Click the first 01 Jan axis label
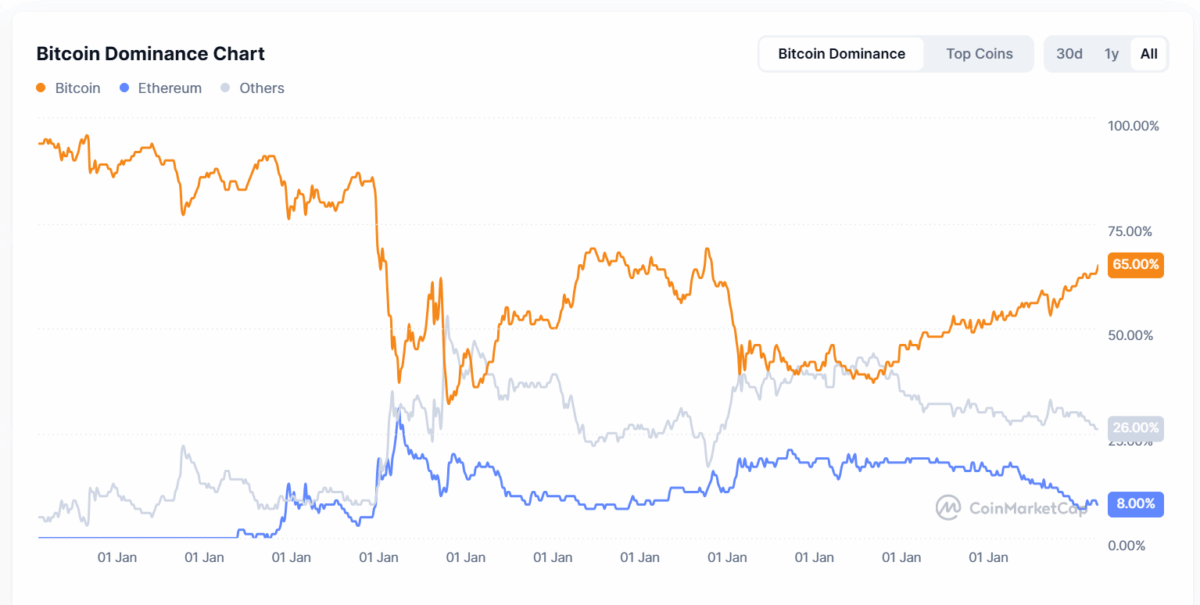1200x605 pixels. tap(119, 557)
